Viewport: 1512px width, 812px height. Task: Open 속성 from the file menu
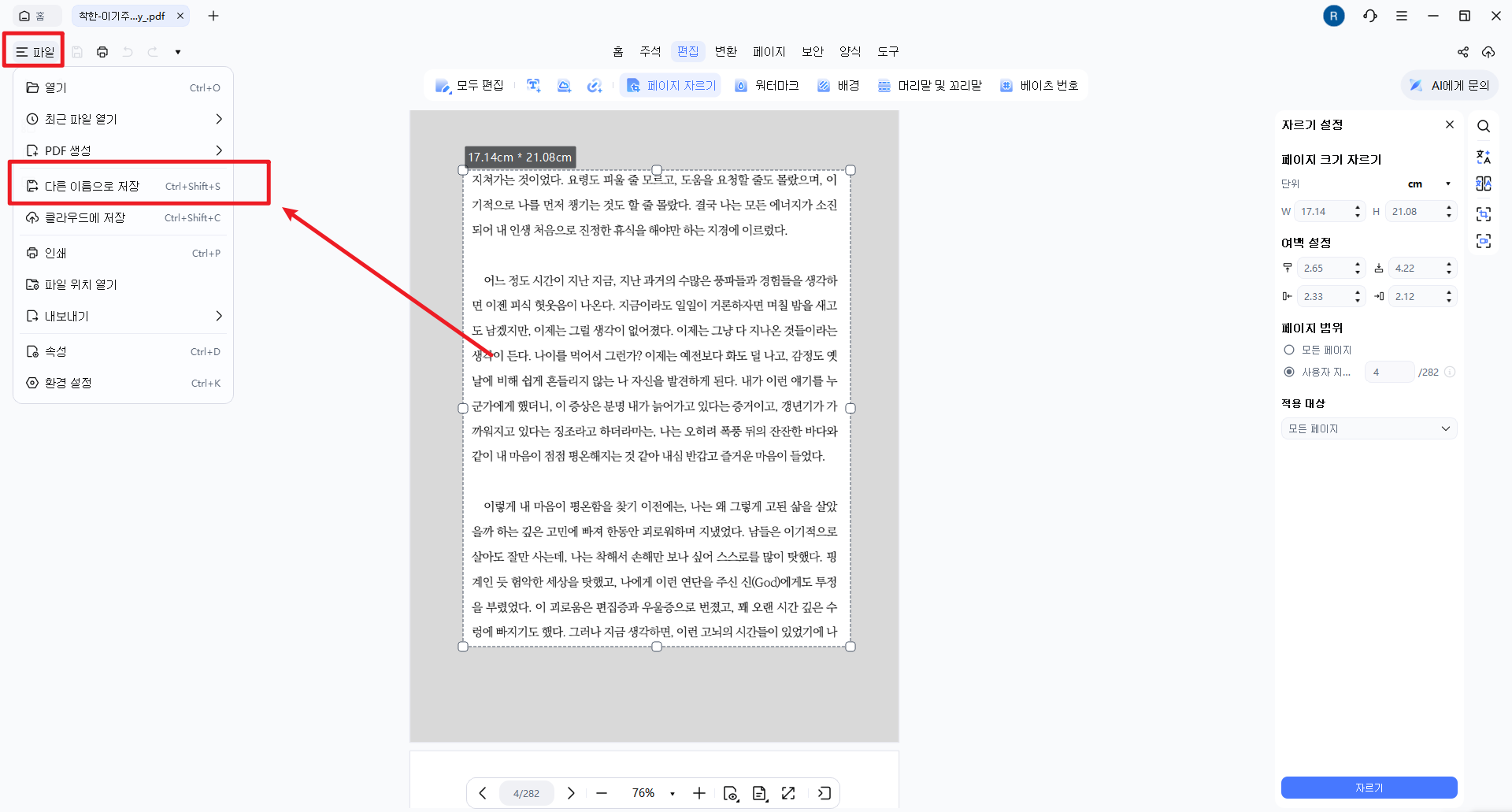pyautogui.click(x=124, y=351)
